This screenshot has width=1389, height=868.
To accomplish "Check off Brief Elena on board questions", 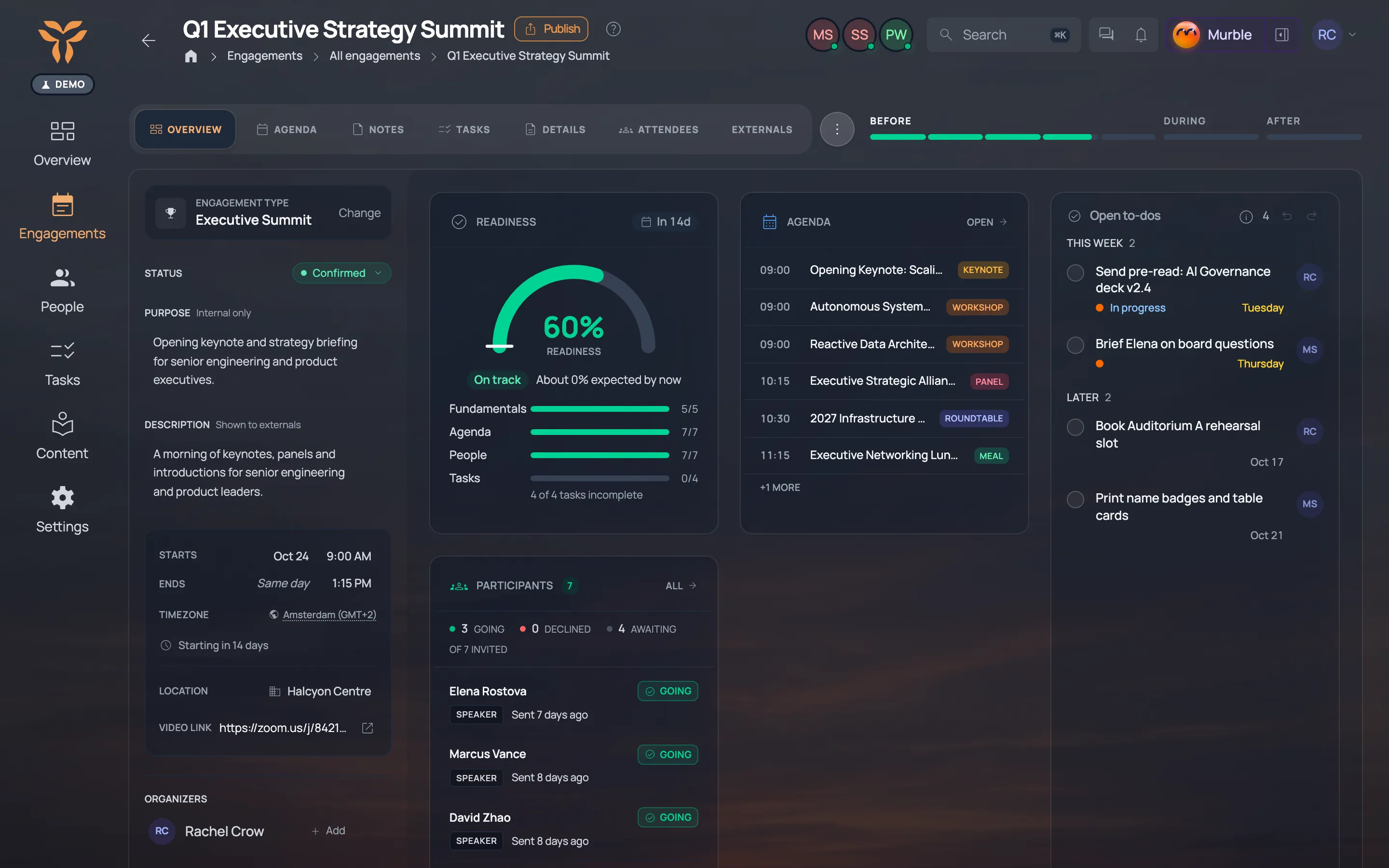I will click(1075, 345).
